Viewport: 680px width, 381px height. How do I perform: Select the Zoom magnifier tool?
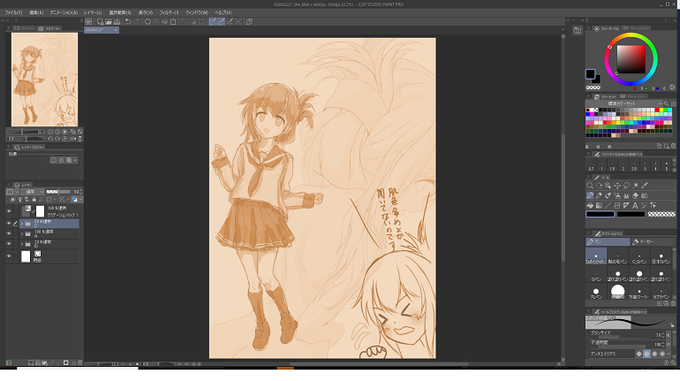coord(590,186)
